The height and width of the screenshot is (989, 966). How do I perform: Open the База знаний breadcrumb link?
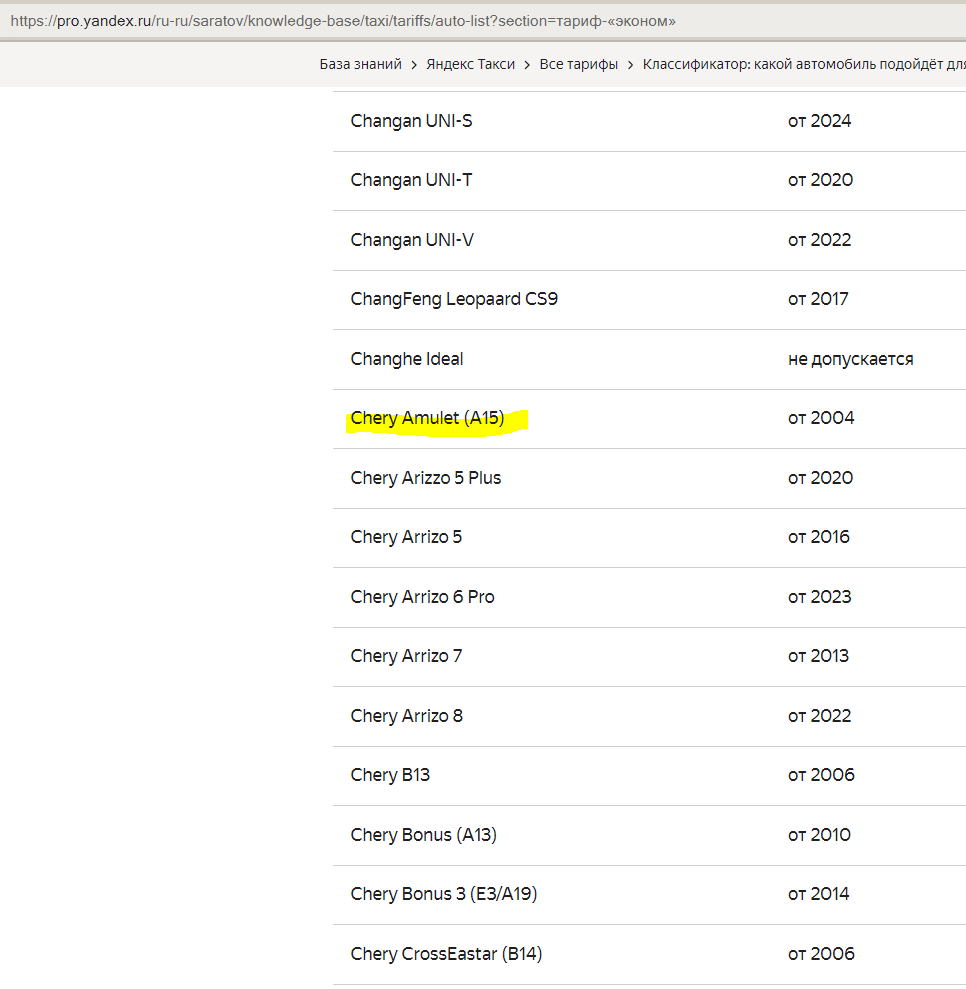360,64
